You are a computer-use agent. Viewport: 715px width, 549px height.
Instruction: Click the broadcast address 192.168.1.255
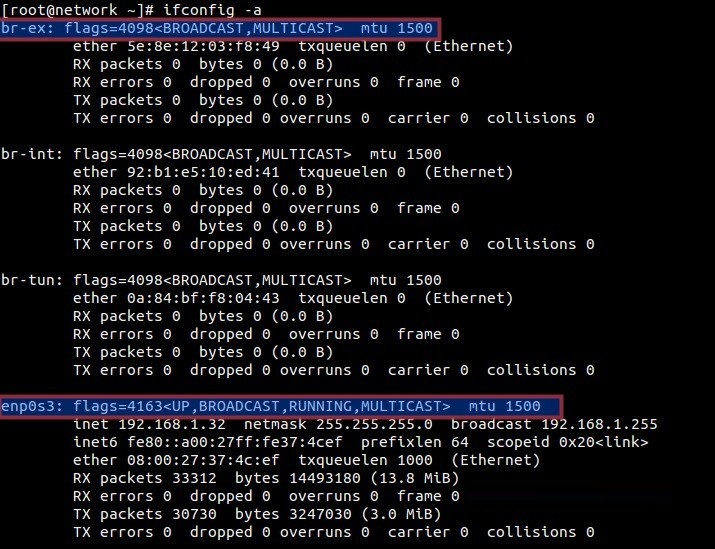point(600,425)
